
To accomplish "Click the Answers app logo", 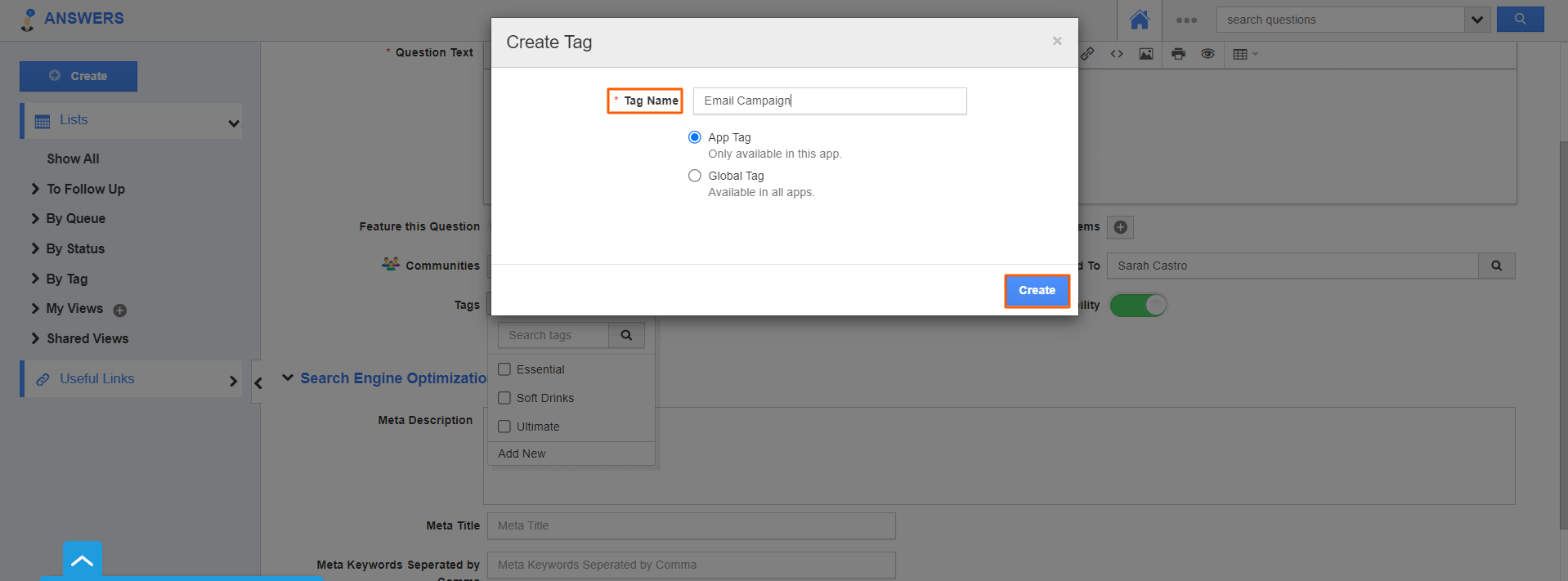I will pyautogui.click(x=72, y=19).
